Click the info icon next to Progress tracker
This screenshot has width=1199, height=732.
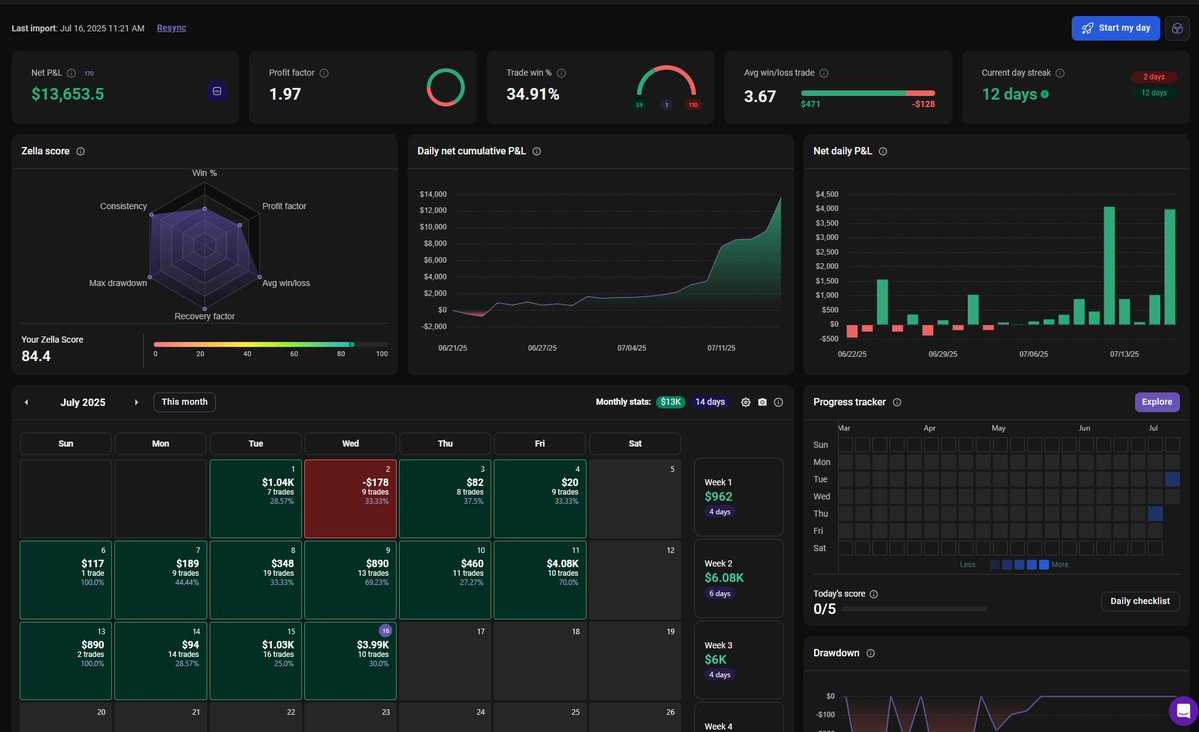[x=897, y=402]
